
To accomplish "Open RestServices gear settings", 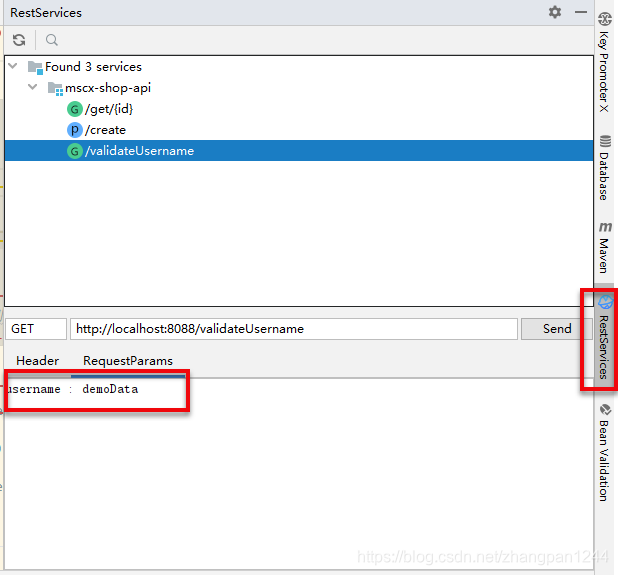I will pyautogui.click(x=555, y=12).
